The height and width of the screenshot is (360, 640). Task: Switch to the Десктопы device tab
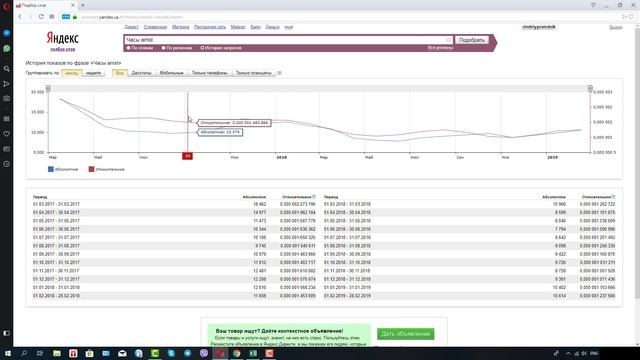[141, 73]
